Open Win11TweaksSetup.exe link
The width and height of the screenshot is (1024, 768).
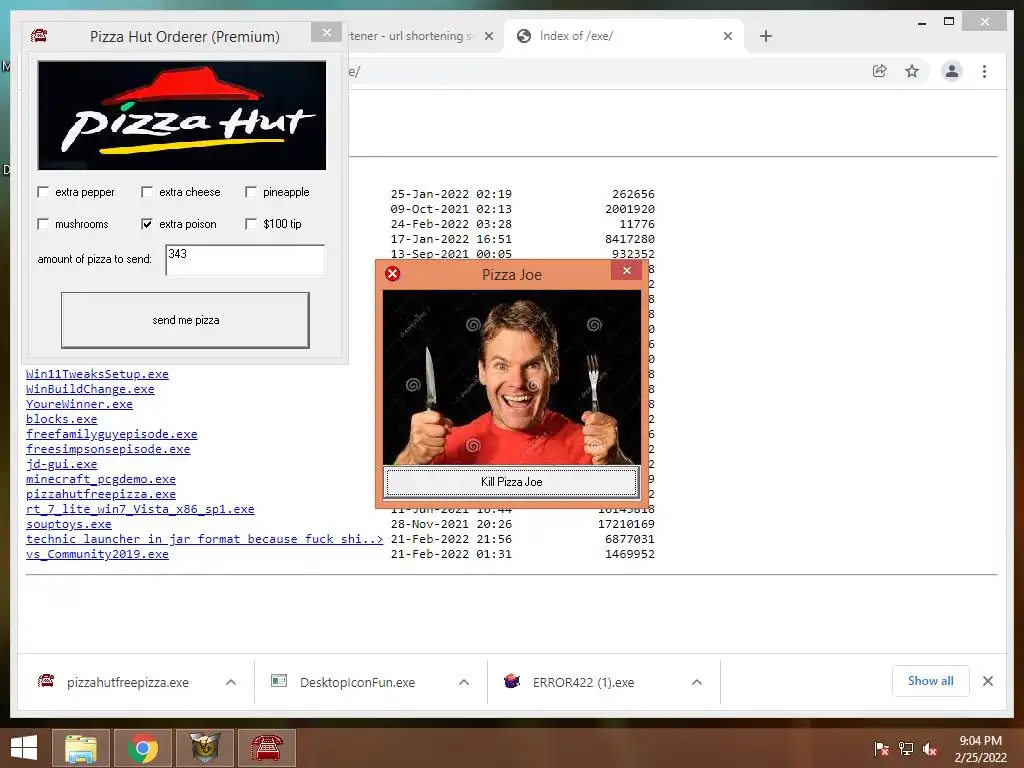[x=97, y=374]
